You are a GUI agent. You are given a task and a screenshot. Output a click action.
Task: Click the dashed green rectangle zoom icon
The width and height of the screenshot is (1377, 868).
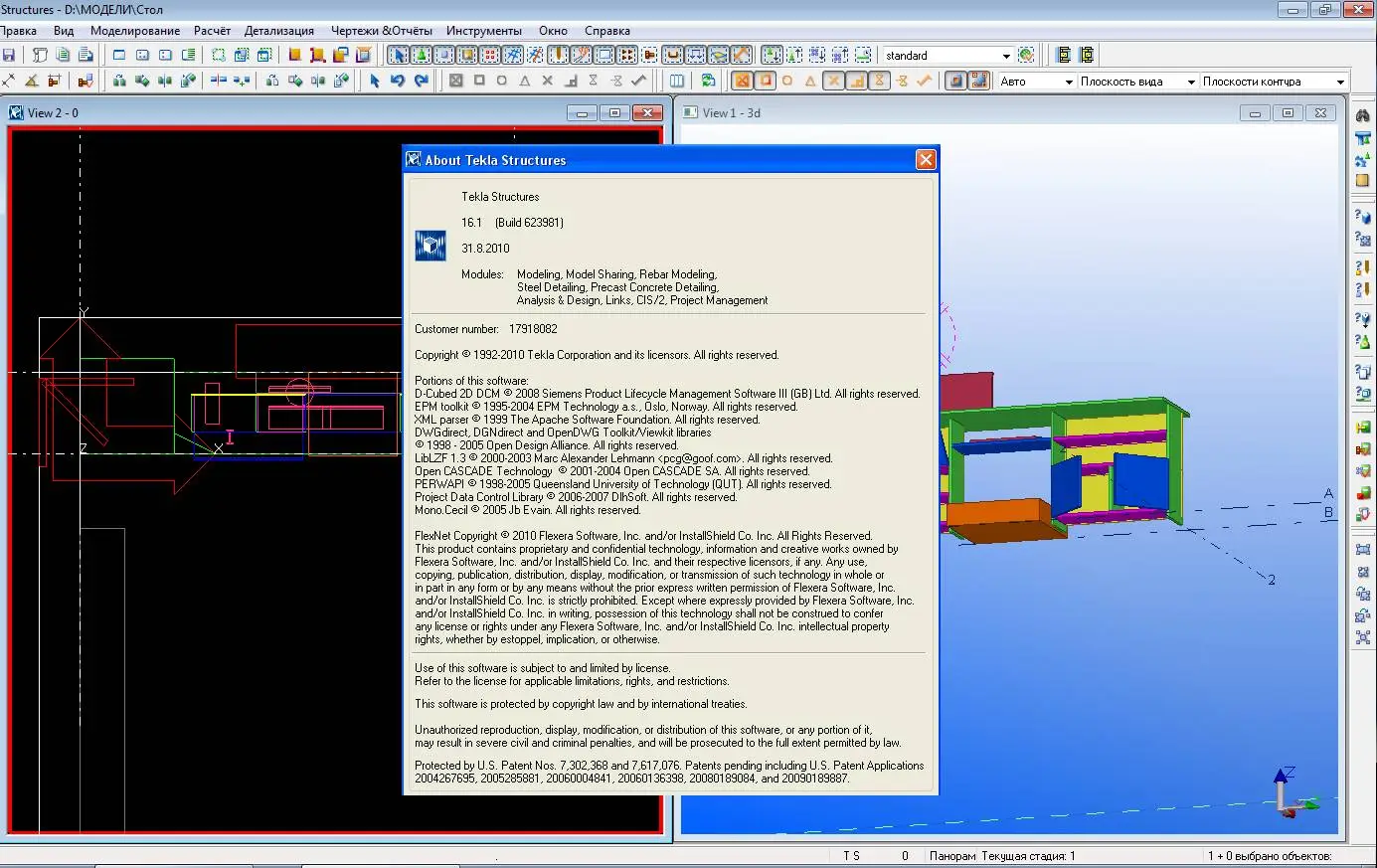click(218, 55)
